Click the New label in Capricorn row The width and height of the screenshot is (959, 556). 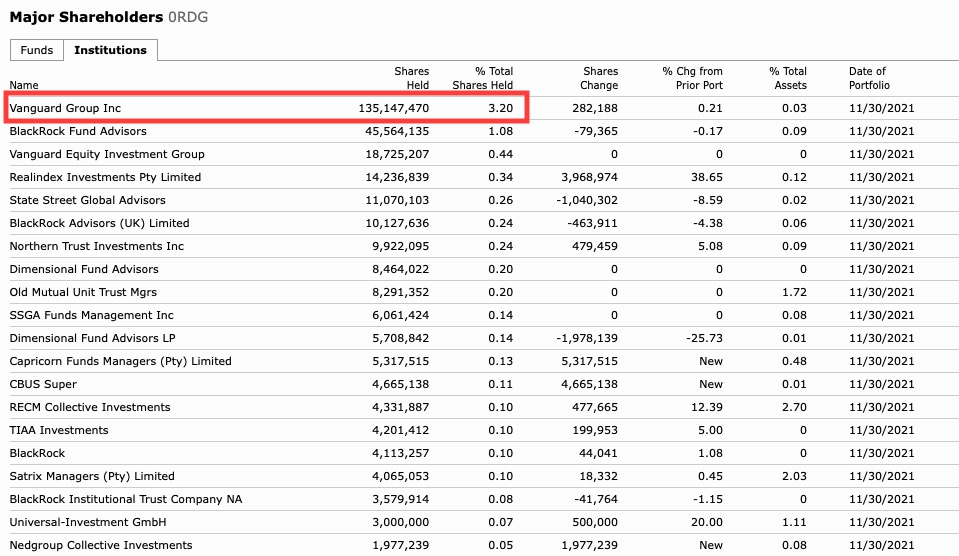click(711, 361)
